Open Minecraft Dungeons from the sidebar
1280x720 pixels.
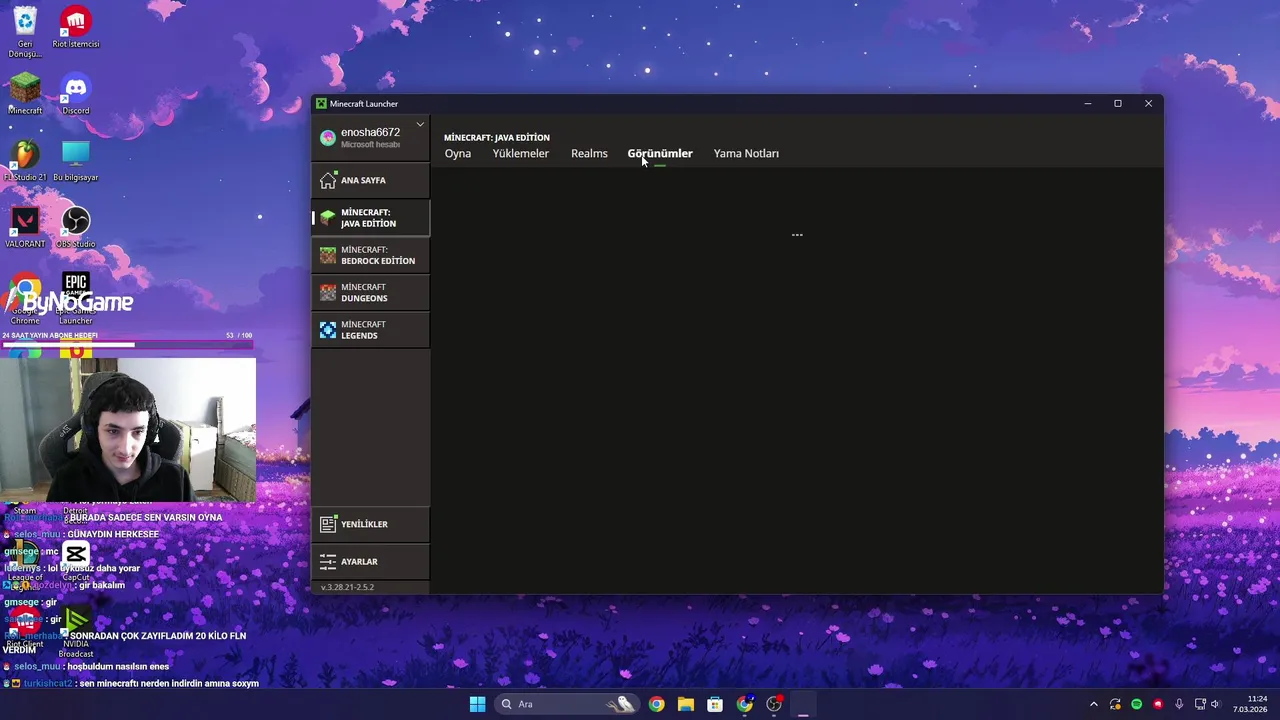pyautogui.click(x=370, y=292)
